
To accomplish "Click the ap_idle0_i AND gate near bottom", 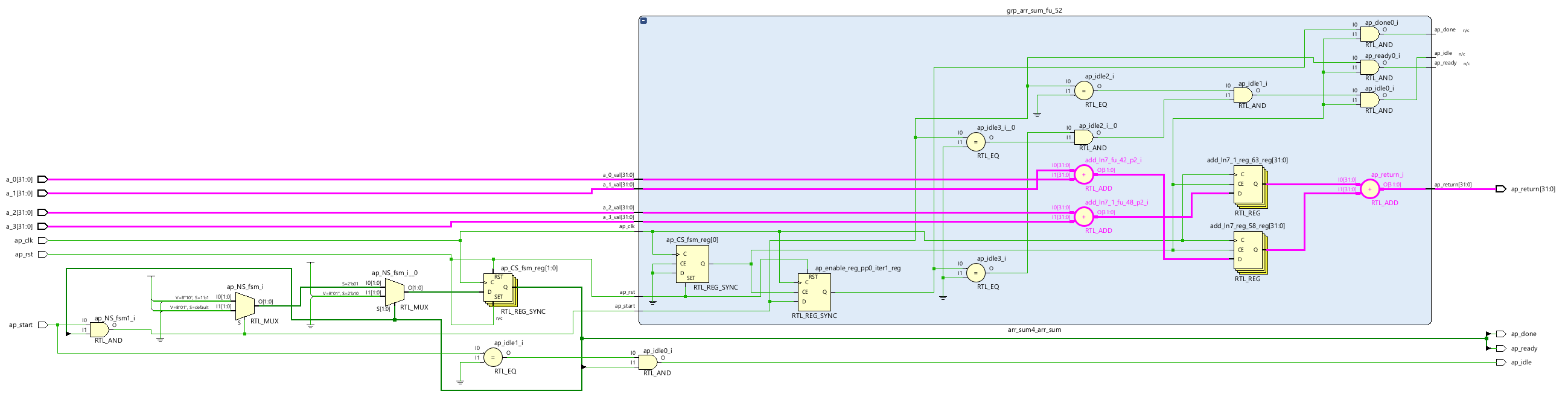I will pyautogui.click(x=648, y=362).
